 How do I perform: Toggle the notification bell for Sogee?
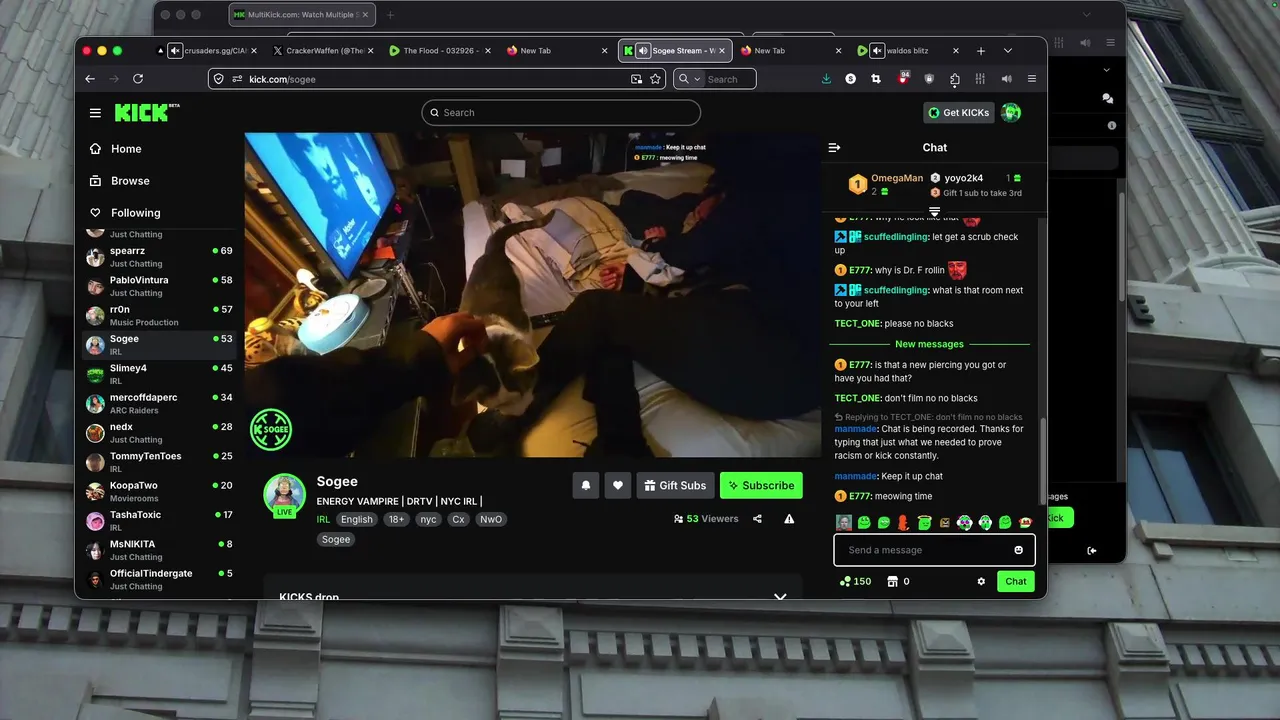coord(586,485)
